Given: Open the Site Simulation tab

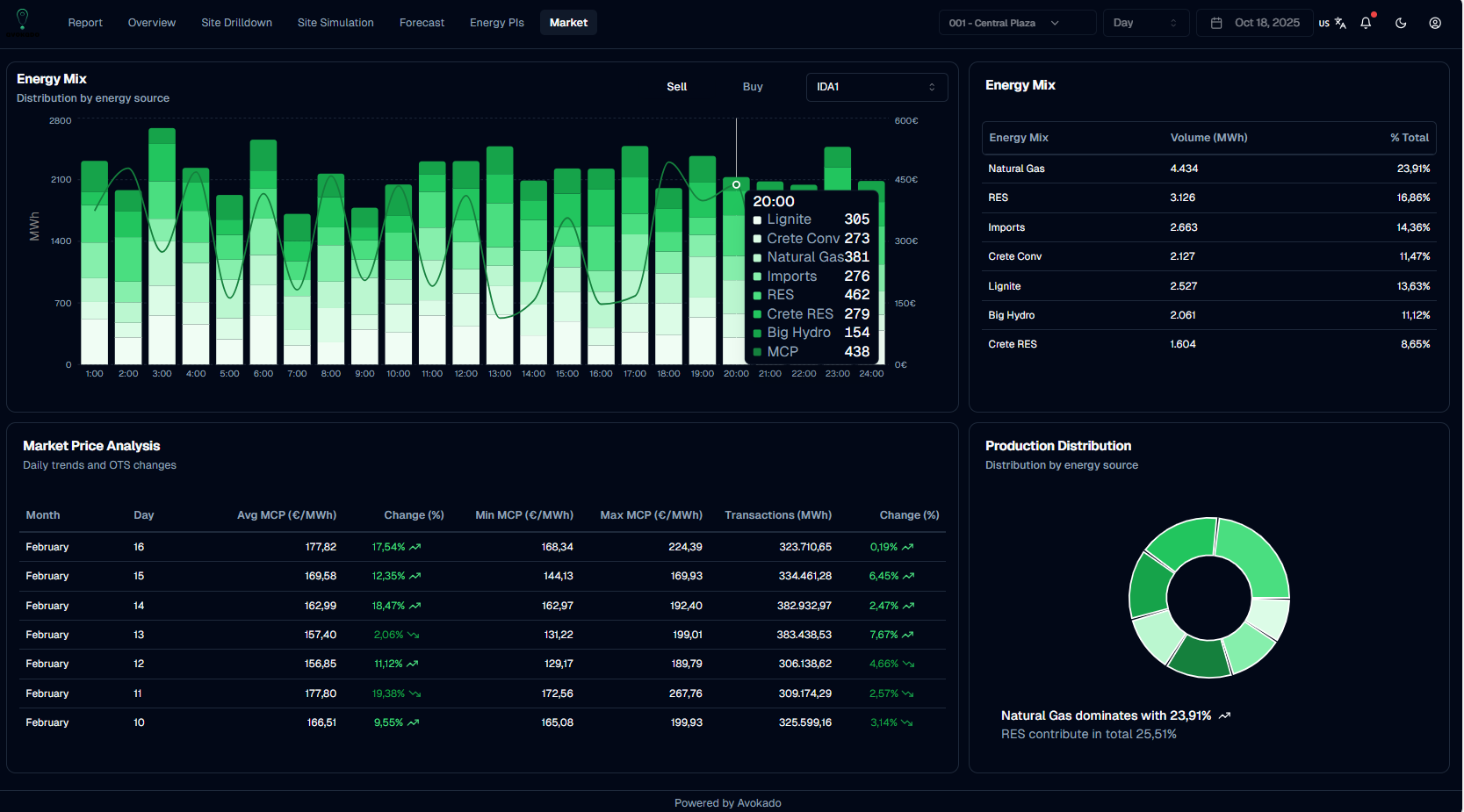Looking at the screenshot, I should 335,23.
